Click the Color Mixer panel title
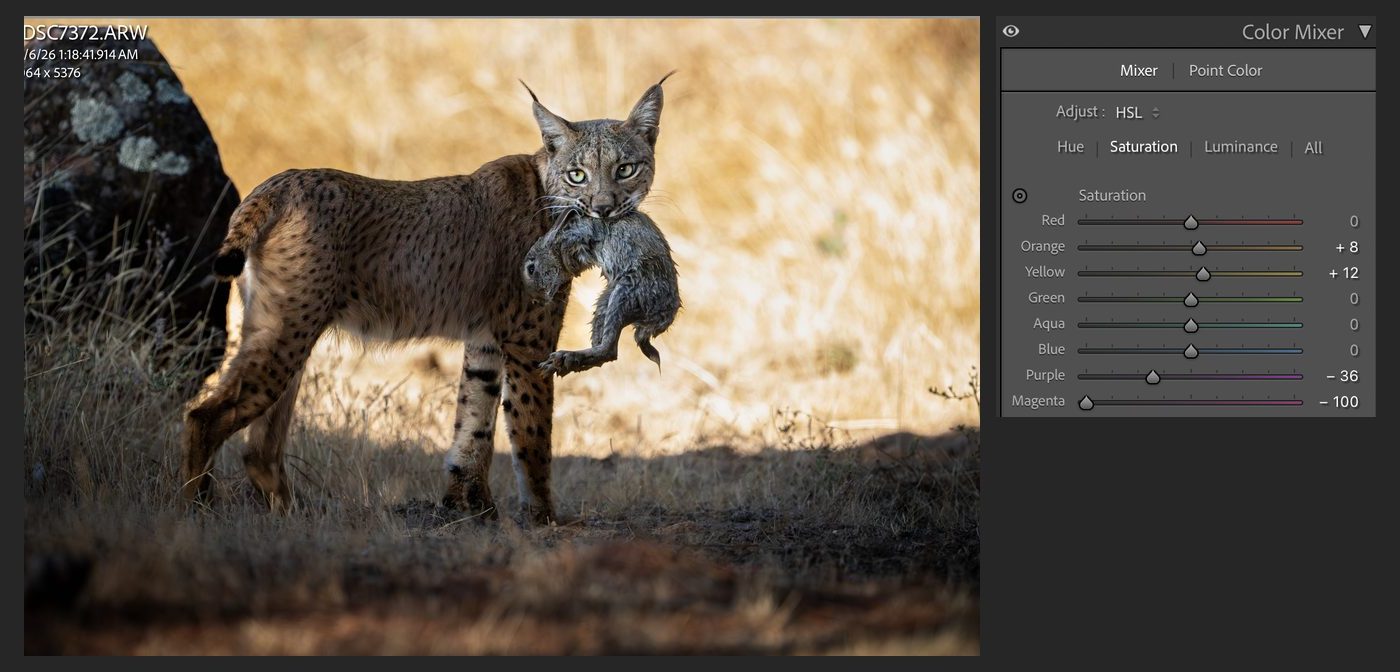 point(1292,32)
